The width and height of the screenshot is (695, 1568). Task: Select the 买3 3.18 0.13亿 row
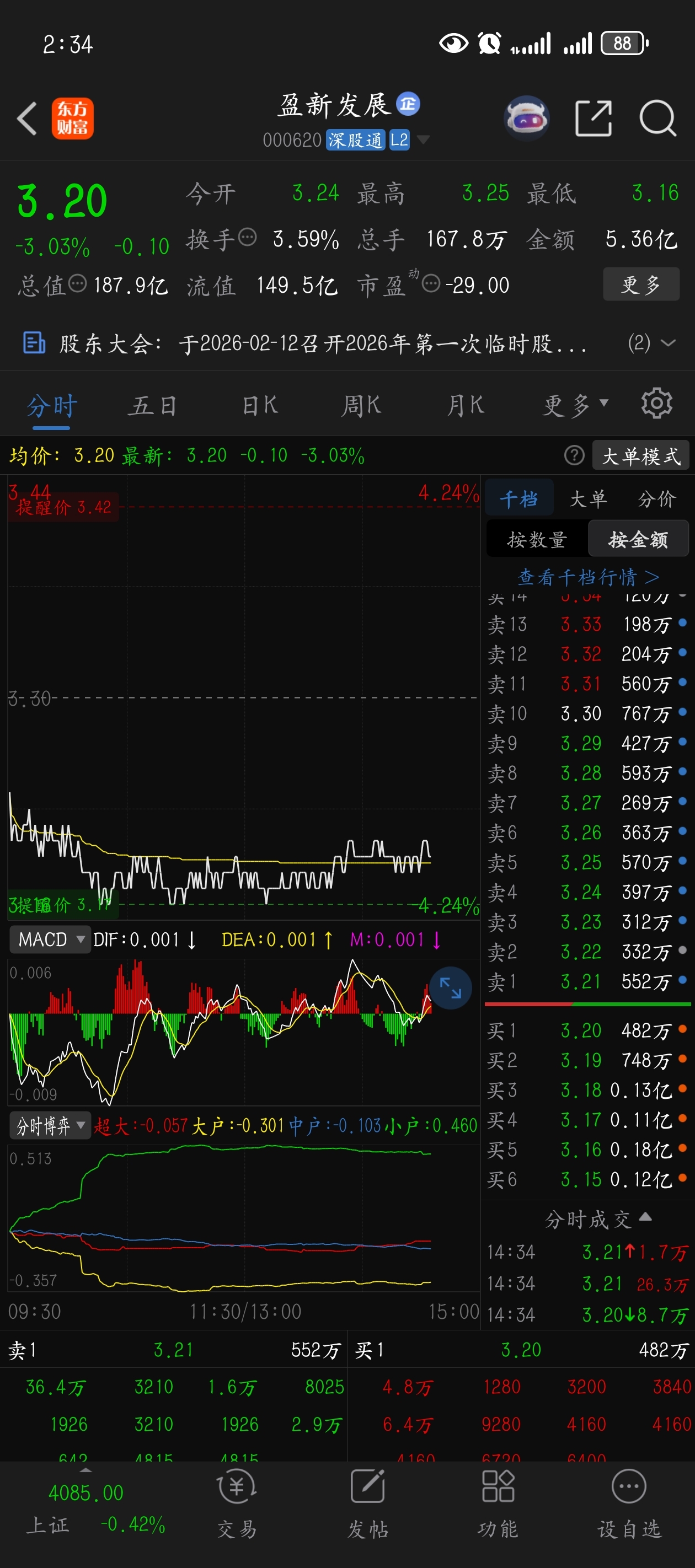588,1089
